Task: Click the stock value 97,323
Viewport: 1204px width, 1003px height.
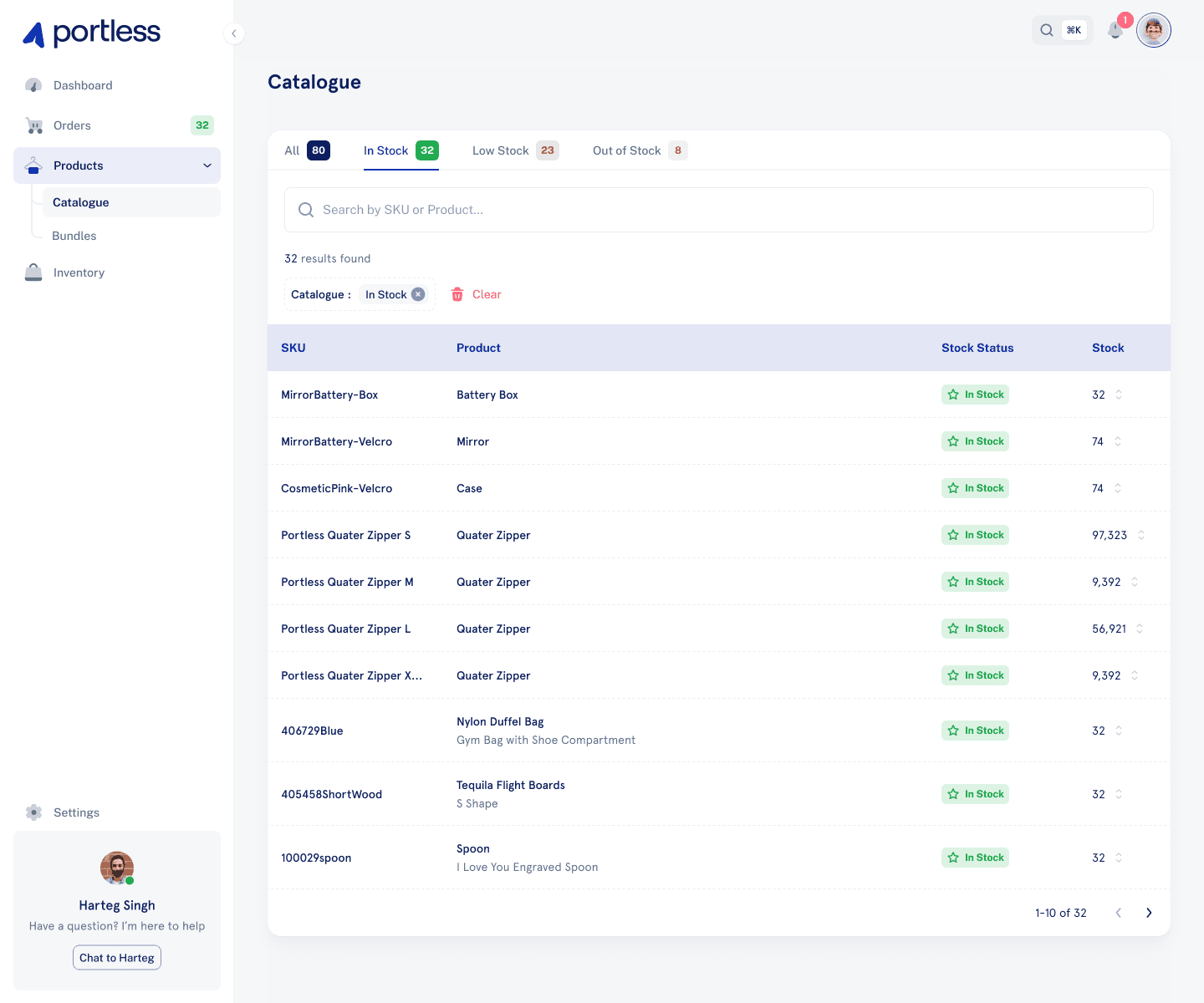Action: (1110, 535)
